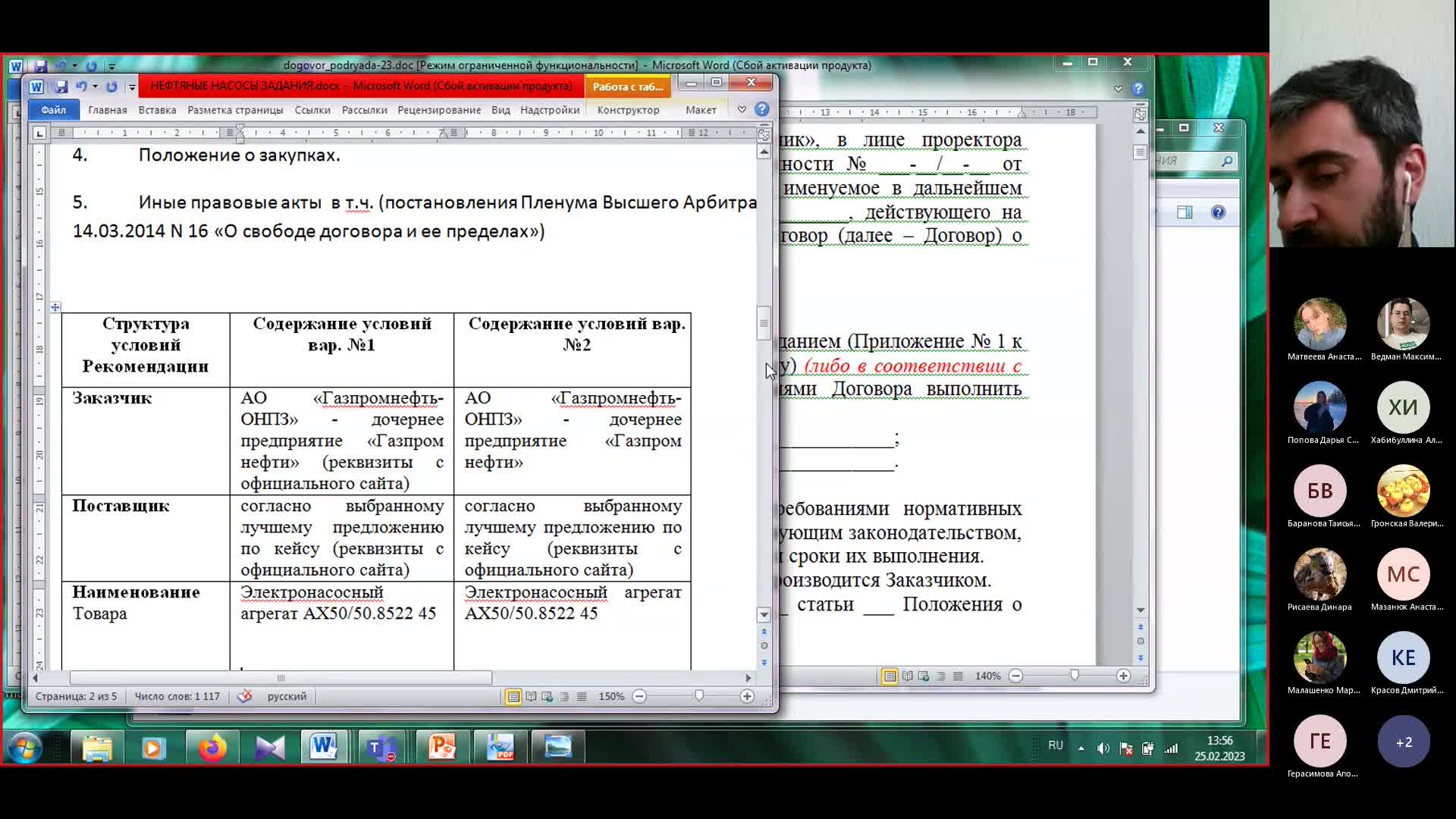1456x819 pixels.
Task: Open the Конструктор table tools tab
Action: (x=628, y=110)
